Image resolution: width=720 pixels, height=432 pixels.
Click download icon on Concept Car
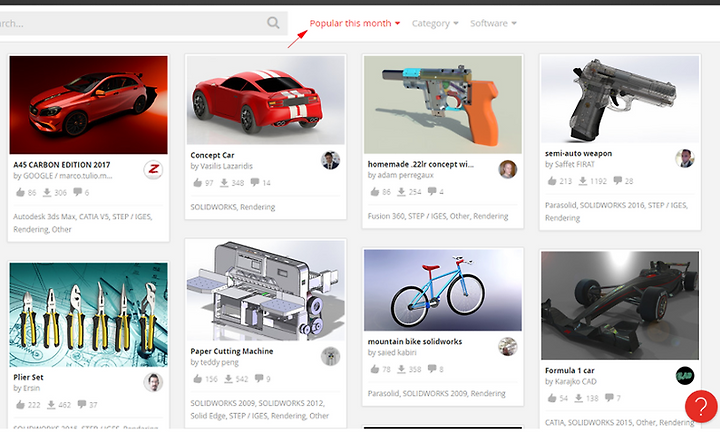[x=224, y=183]
